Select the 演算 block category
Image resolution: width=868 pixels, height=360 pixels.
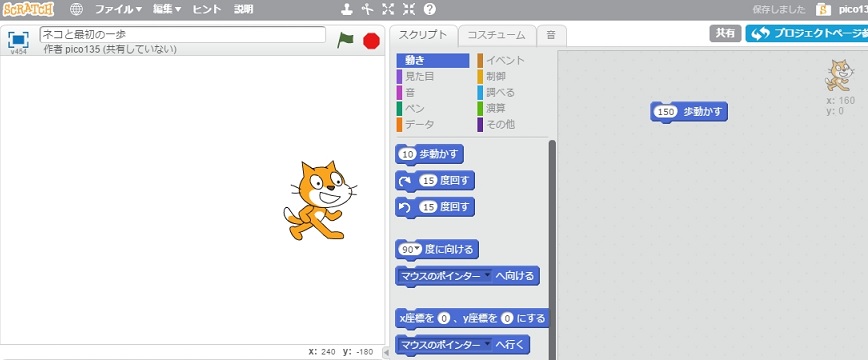(x=513, y=109)
